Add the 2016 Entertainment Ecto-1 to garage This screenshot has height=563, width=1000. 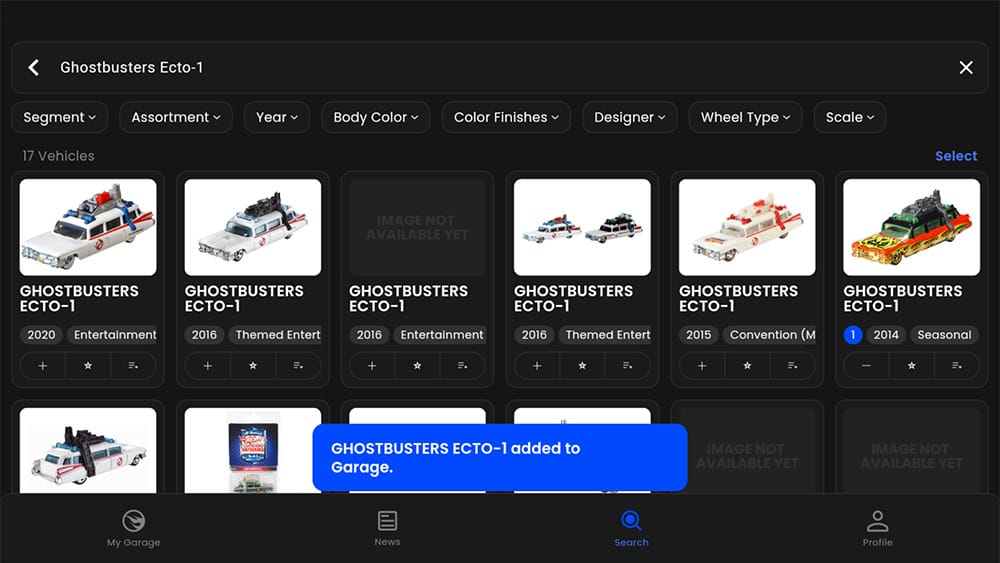coord(372,366)
